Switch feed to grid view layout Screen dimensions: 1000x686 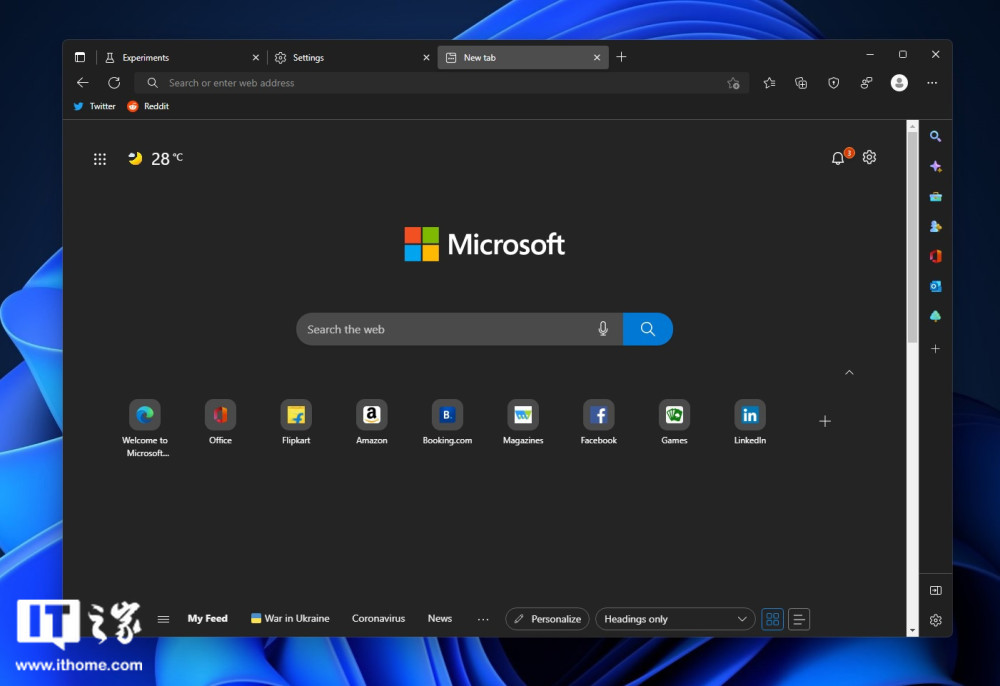tap(772, 619)
